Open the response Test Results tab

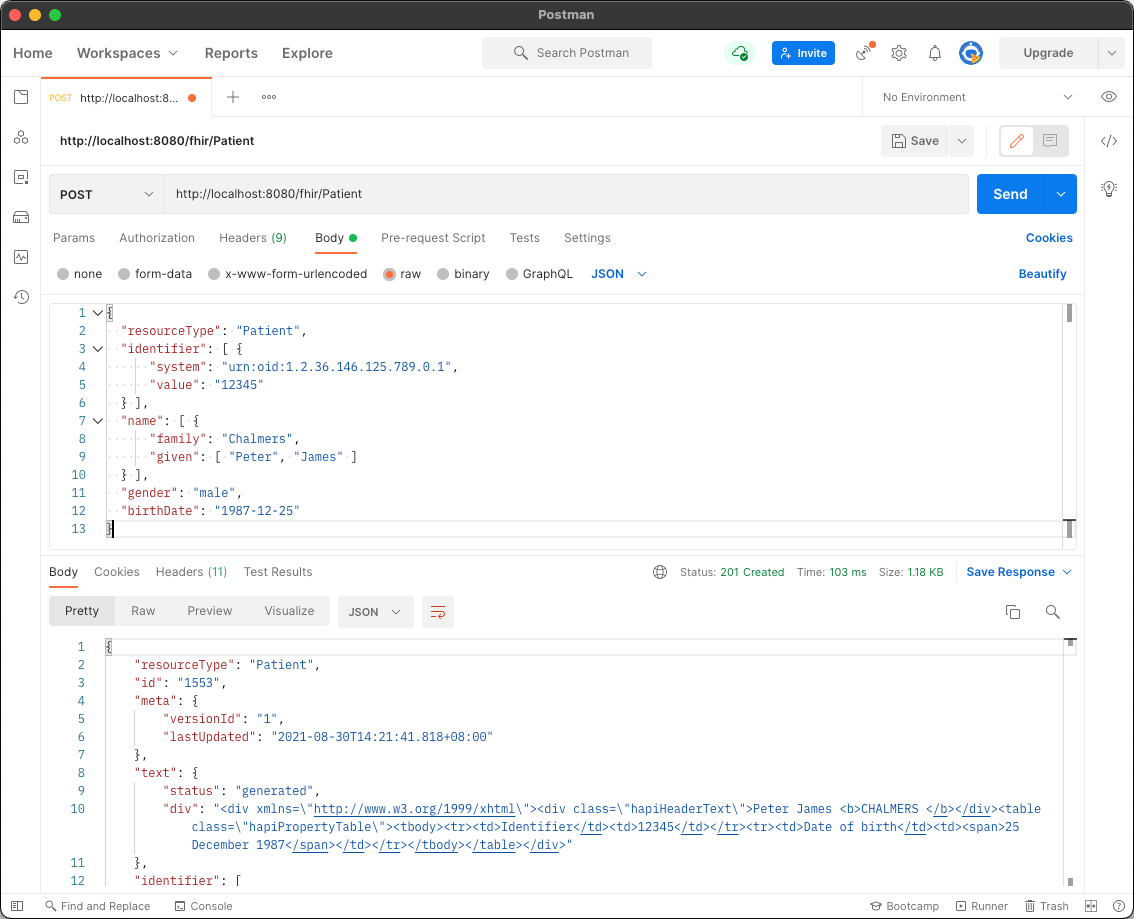(278, 572)
